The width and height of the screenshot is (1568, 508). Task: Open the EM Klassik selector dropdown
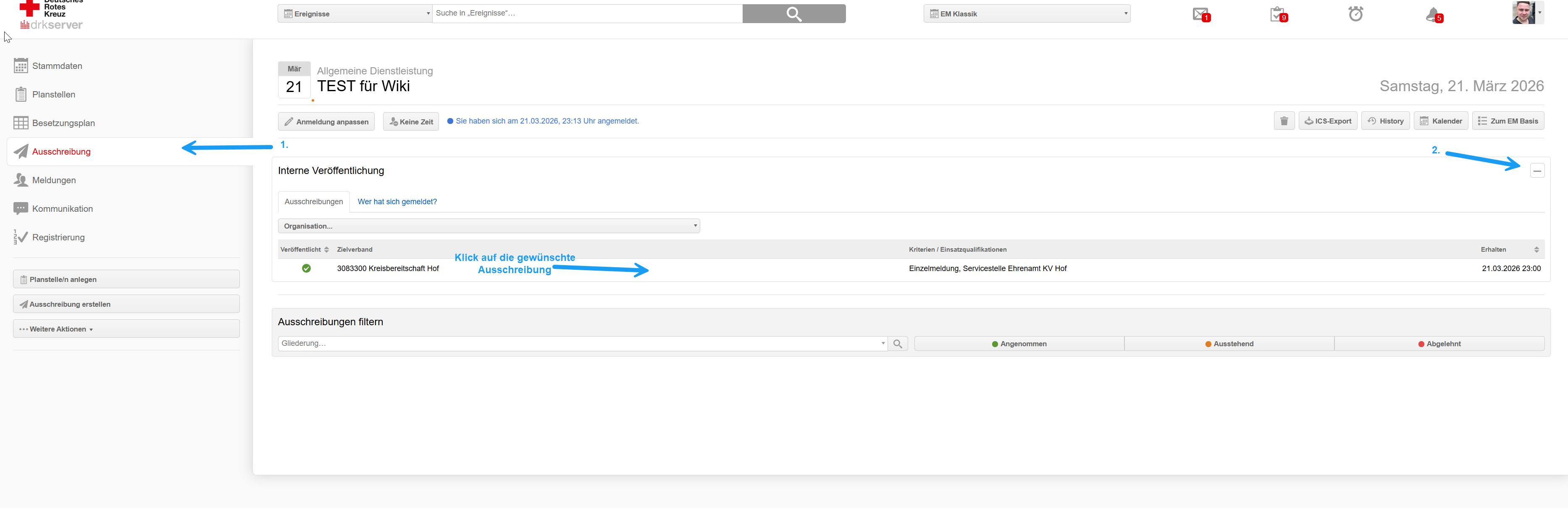click(1026, 13)
